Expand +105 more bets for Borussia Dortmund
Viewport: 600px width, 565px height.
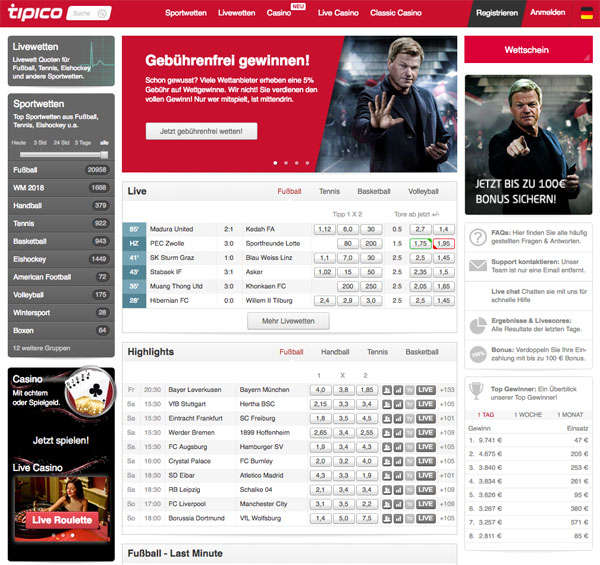click(x=447, y=518)
